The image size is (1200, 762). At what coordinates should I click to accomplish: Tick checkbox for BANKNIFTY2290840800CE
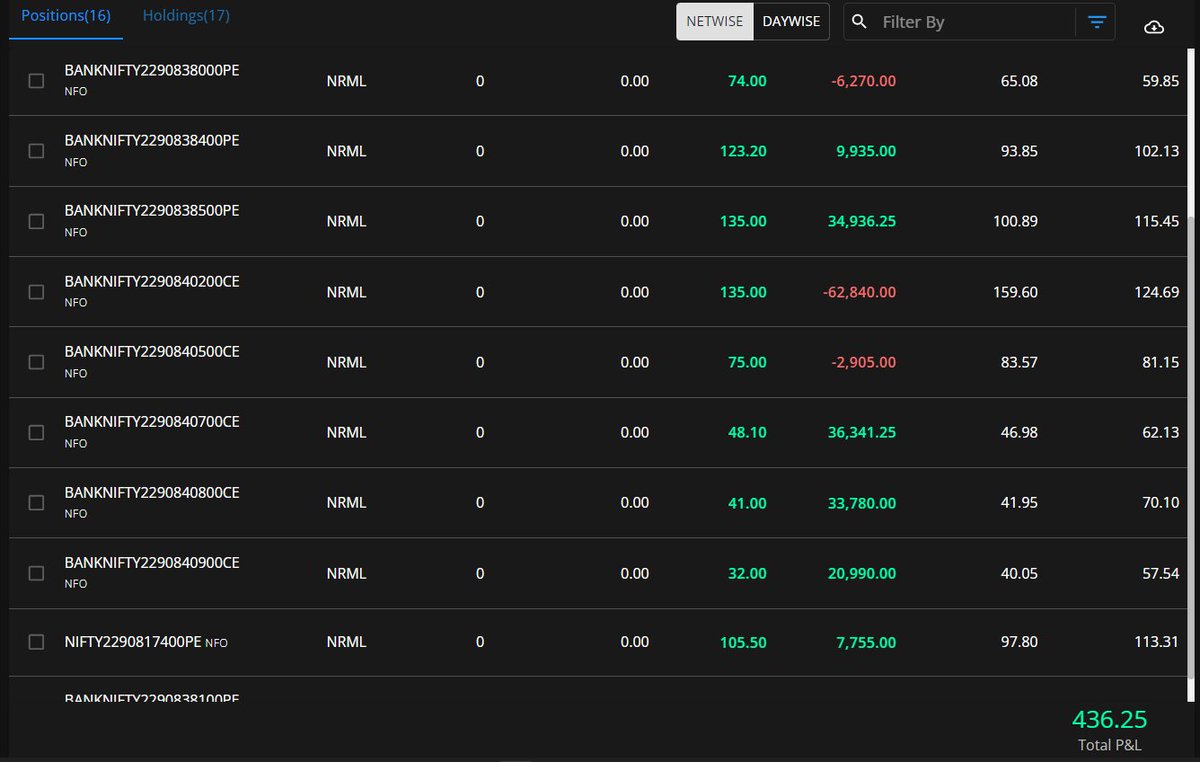(x=36, y=503)
